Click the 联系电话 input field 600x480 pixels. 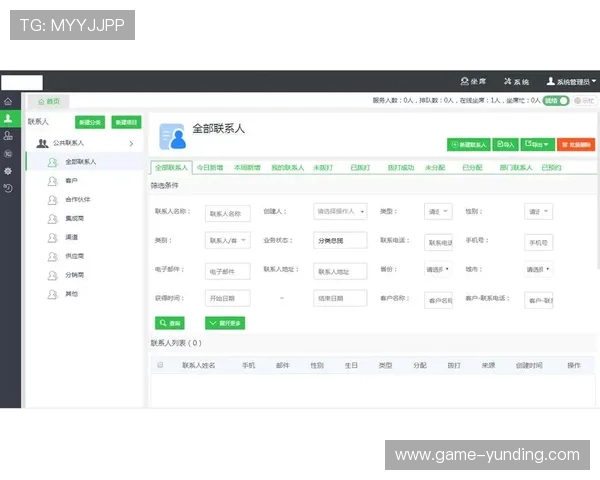pyautogui.click(x=438, y=243)
